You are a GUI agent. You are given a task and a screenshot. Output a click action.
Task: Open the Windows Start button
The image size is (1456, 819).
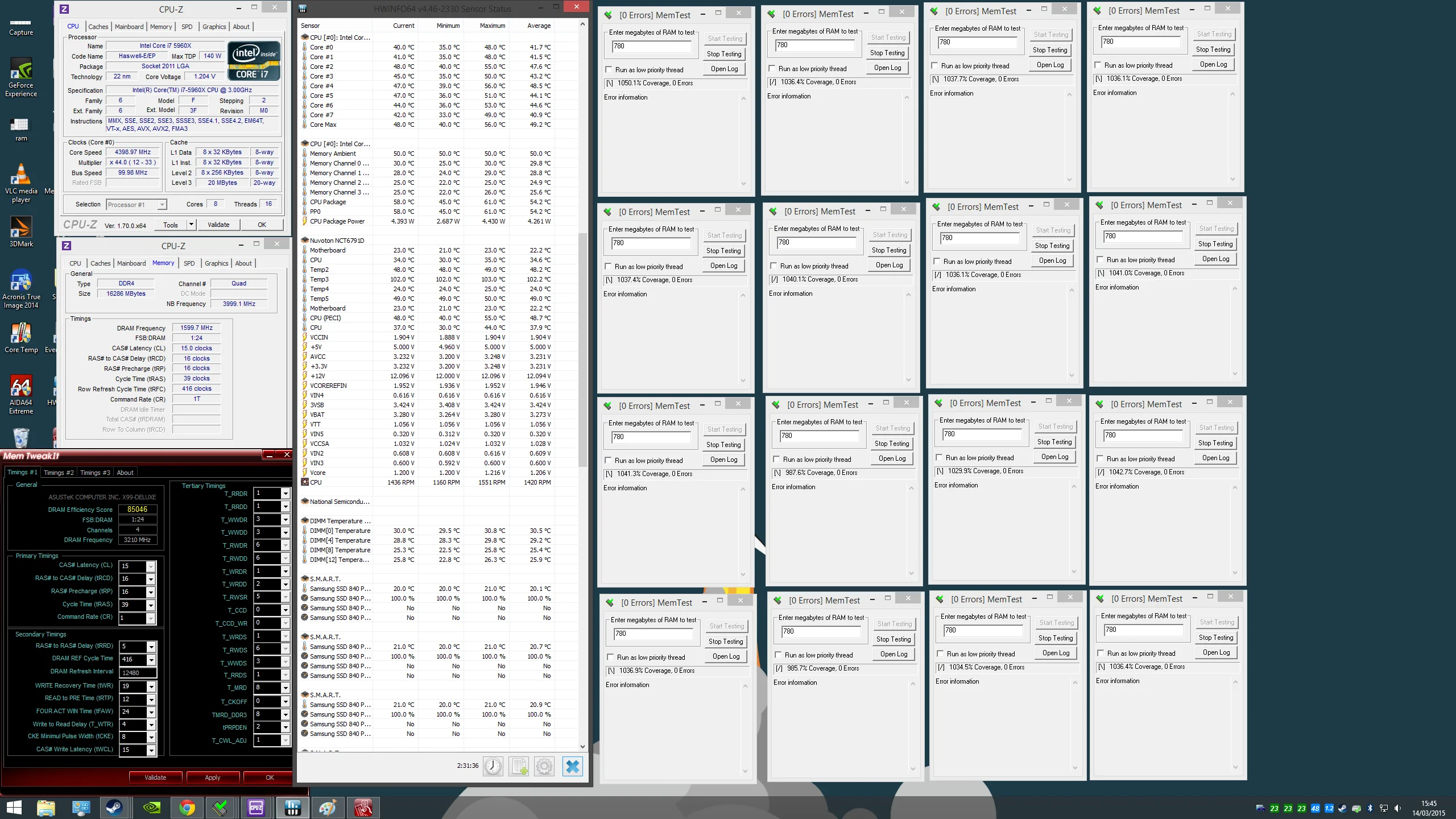click(x=14, y=808)
